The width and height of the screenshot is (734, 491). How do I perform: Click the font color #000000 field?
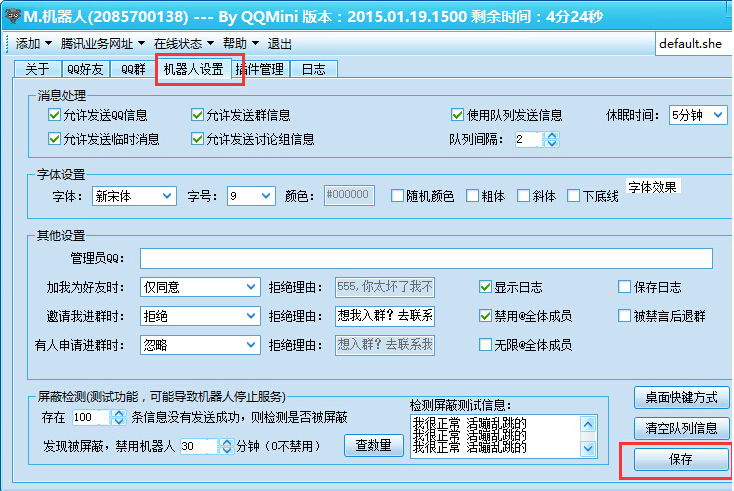pos(349,196)
